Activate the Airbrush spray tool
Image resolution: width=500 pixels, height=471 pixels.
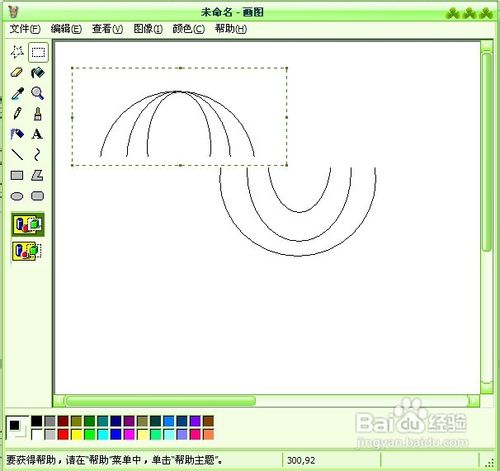point(17,134)
